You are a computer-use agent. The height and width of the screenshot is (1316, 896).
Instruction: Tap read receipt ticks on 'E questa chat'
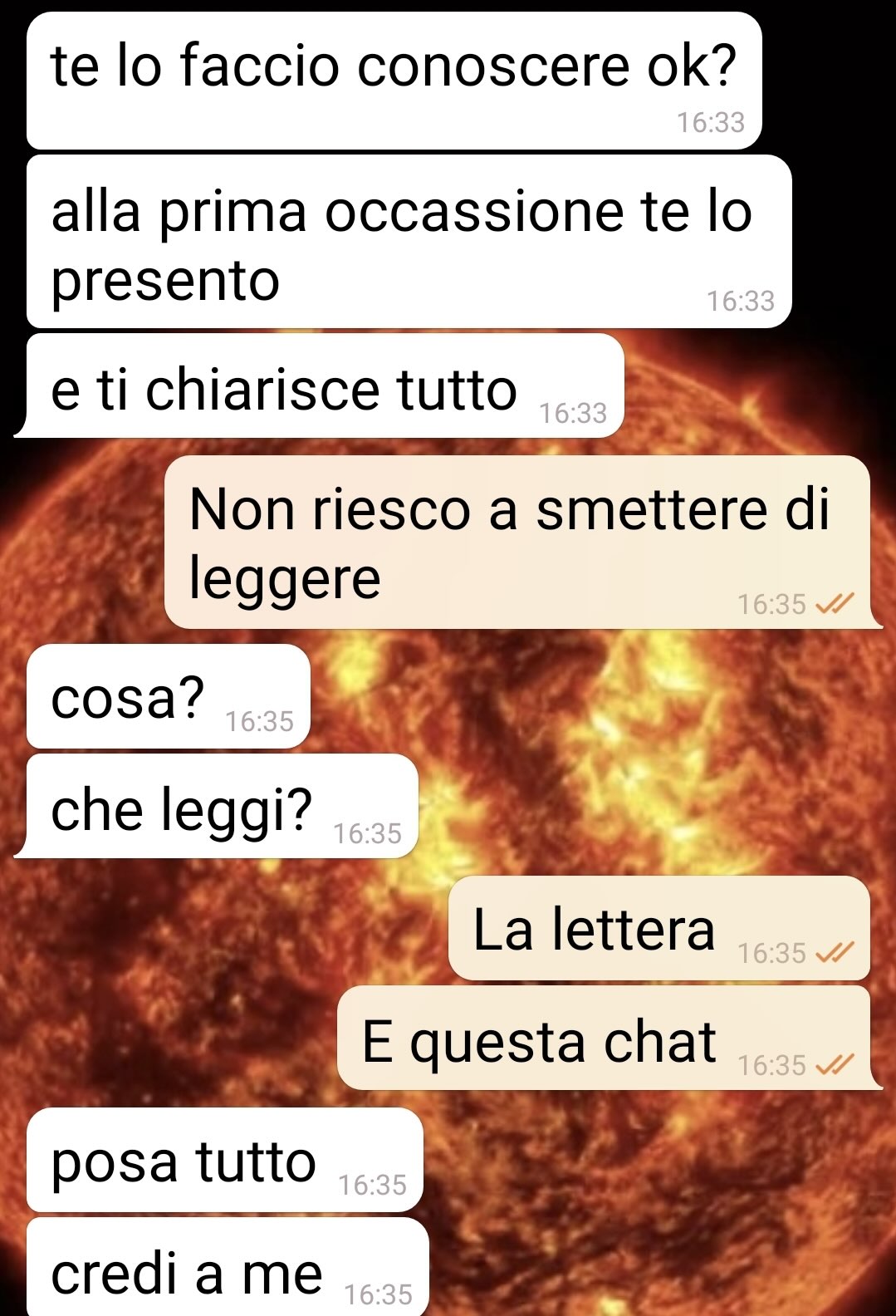835,1064
